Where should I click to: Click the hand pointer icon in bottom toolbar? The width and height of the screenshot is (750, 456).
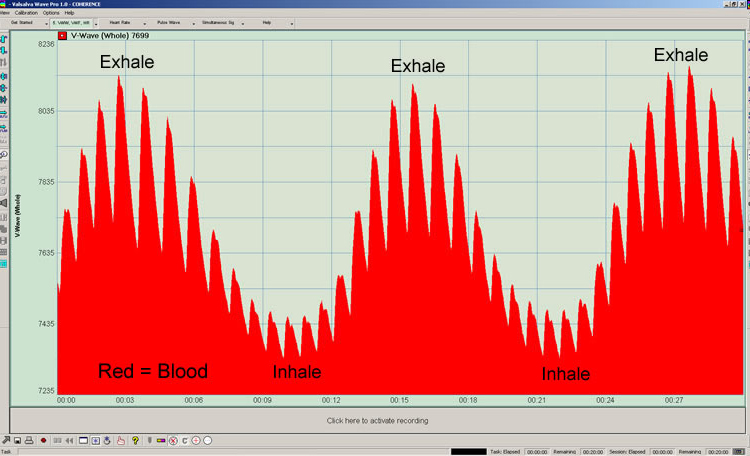point(121,441)
